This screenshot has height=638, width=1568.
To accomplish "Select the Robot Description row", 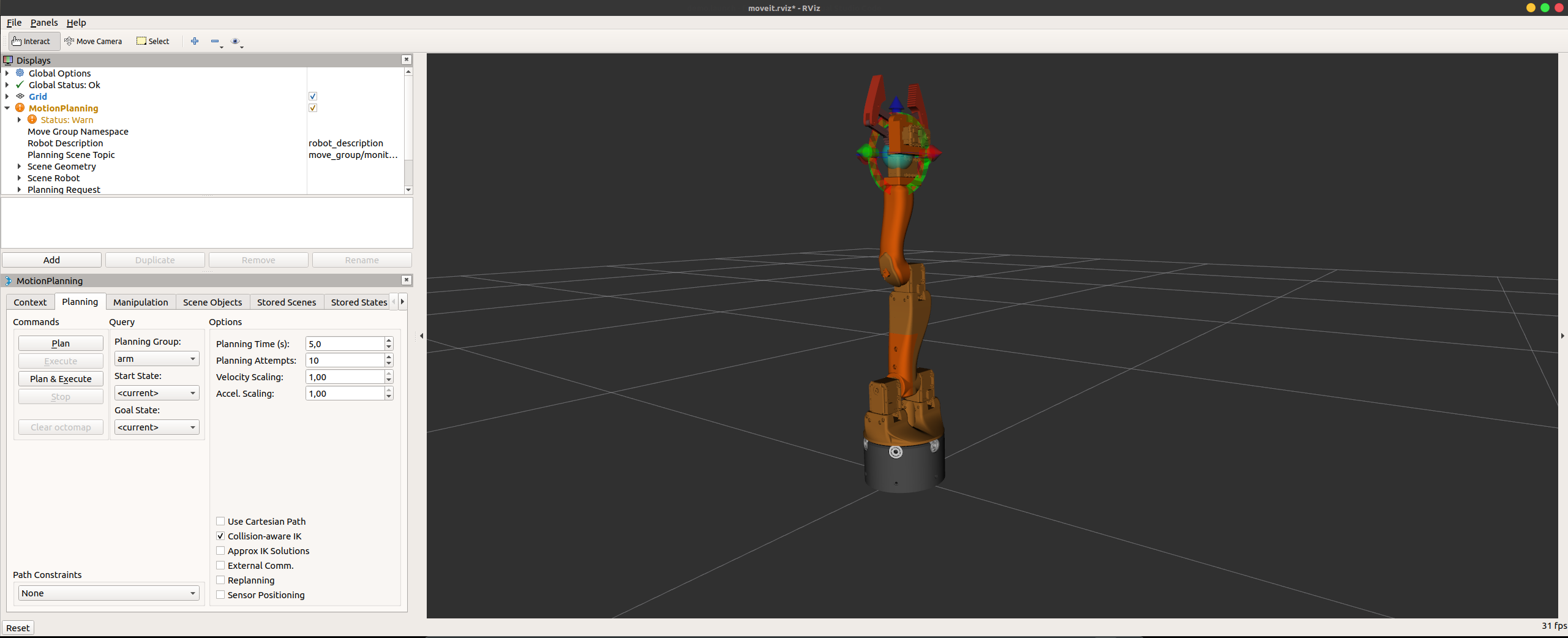I will (202, 143).
